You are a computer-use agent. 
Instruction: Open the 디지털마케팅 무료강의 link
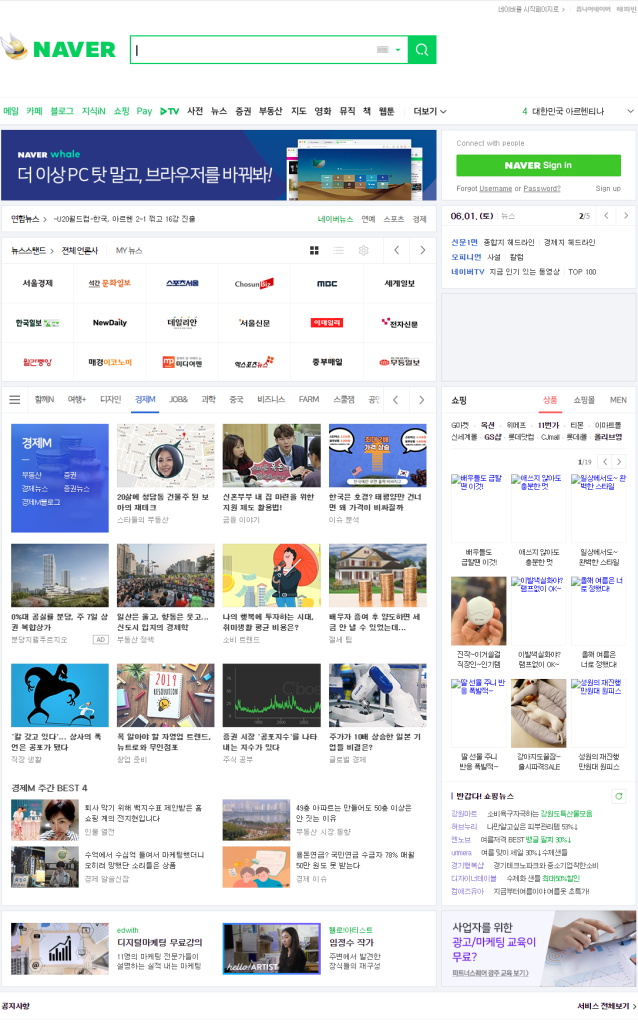pyautogui.click(x=159, y=942)
